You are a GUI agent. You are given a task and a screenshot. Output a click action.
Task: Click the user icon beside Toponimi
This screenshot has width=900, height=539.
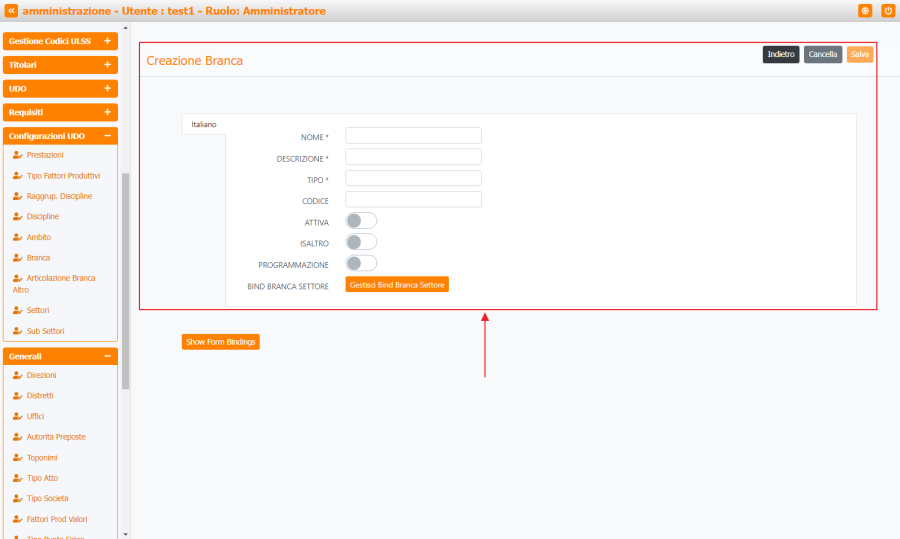[x=17, y=457]
